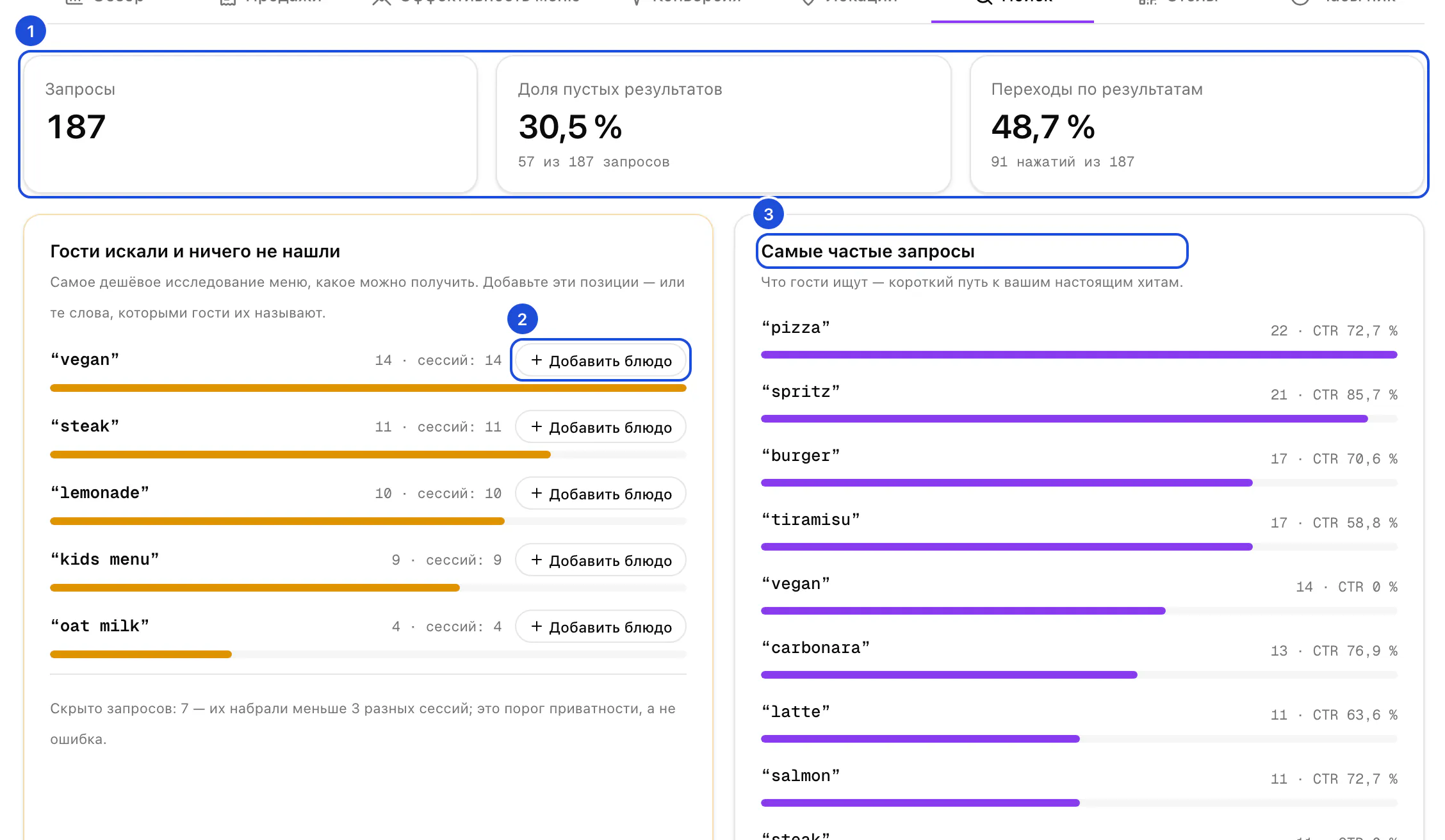The image size is (1445, 840).
Task: Add a dish for the "steak" query
Action: tap(600, 426)
